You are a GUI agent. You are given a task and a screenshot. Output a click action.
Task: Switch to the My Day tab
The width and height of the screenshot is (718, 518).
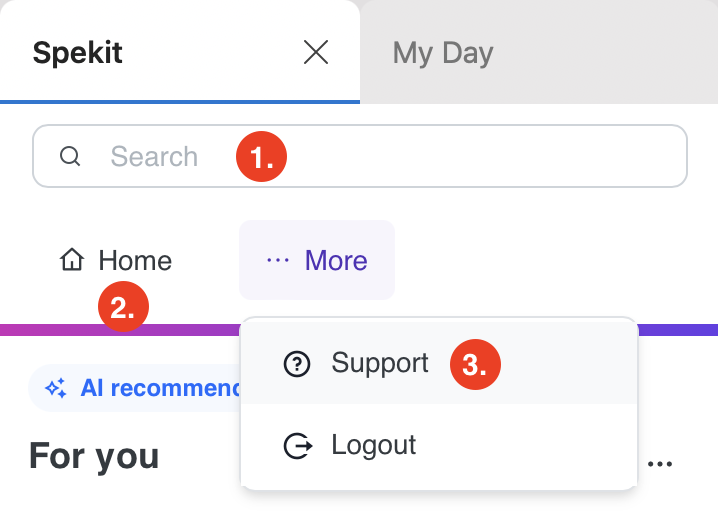[x=443, y=53]
